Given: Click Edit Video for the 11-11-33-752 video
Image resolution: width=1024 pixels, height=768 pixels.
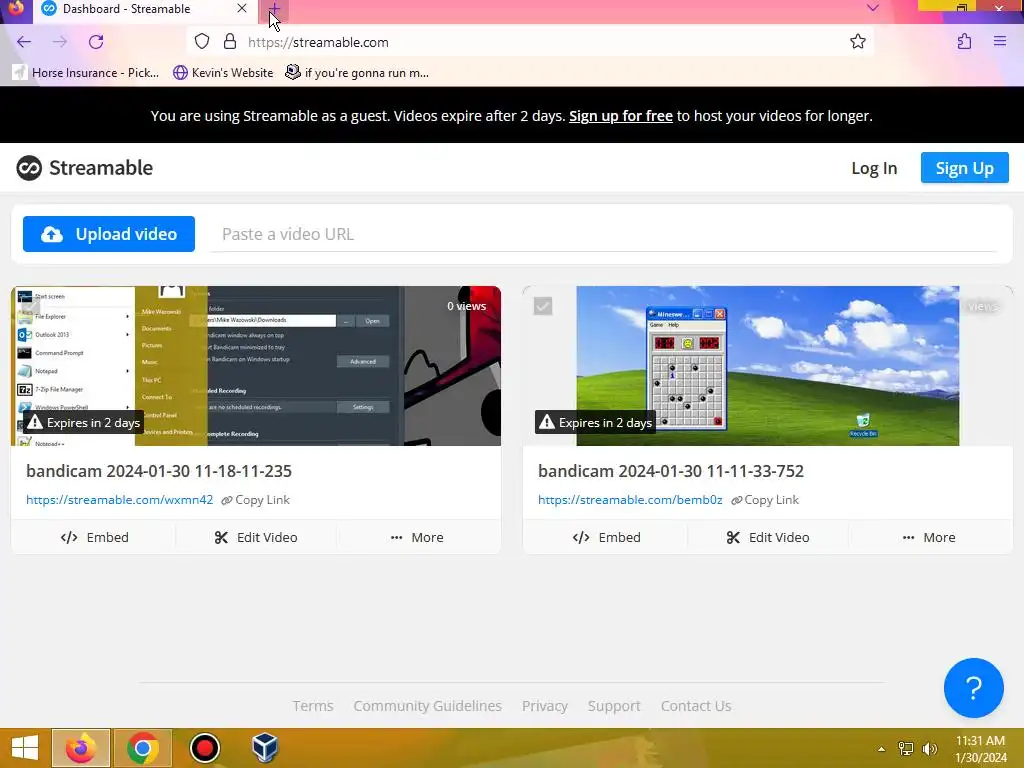Looking at the screenshot, I should pyautogui.click(x=768, y=537).
